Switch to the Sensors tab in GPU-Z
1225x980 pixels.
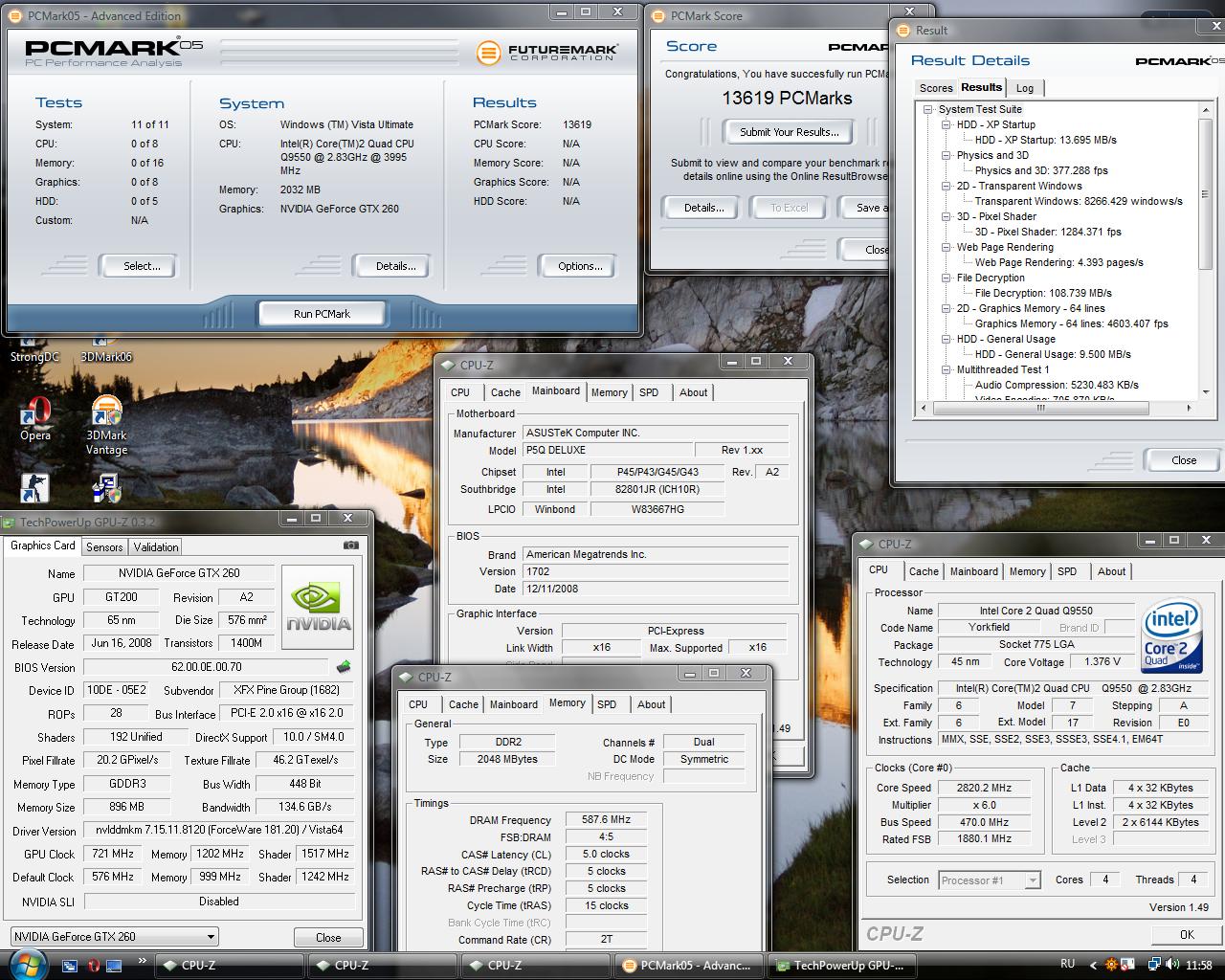(x=104, y=547)
